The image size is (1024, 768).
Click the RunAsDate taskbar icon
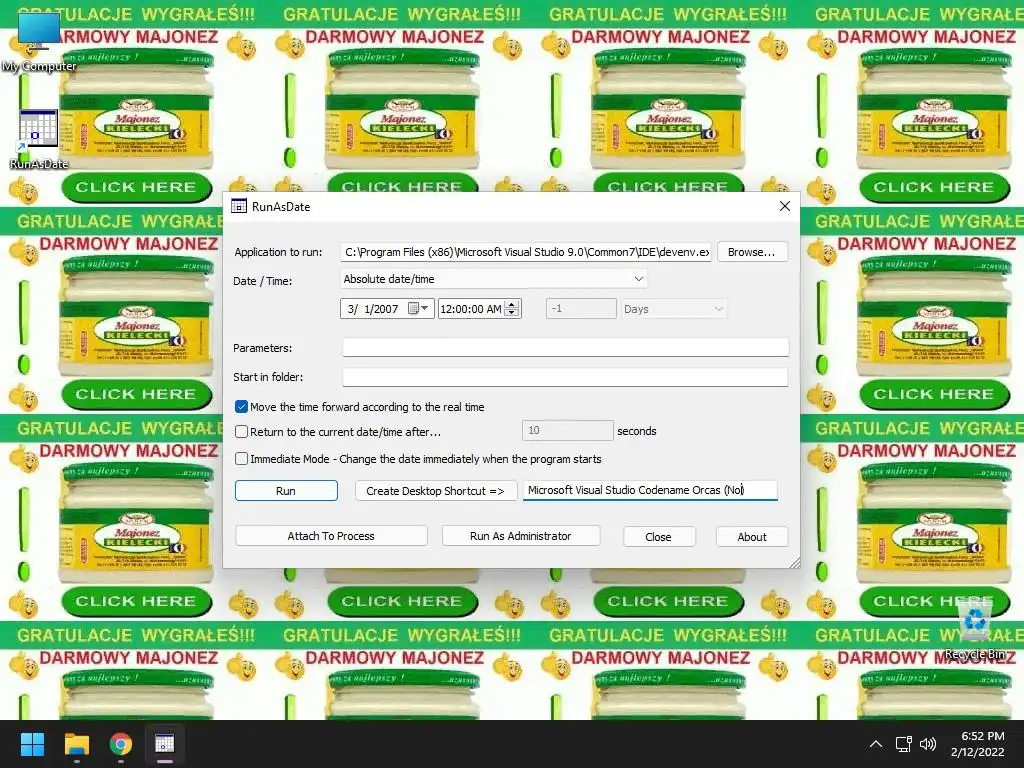point(165,744)
